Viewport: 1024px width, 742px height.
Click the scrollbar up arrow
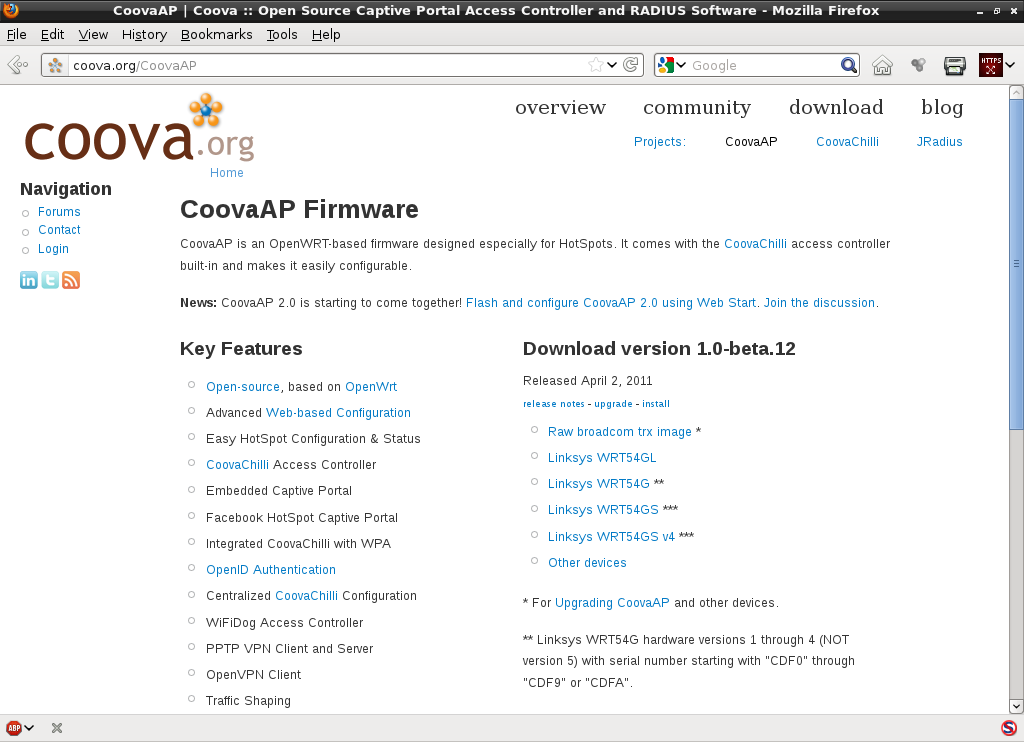click(x=1016, y=93)
